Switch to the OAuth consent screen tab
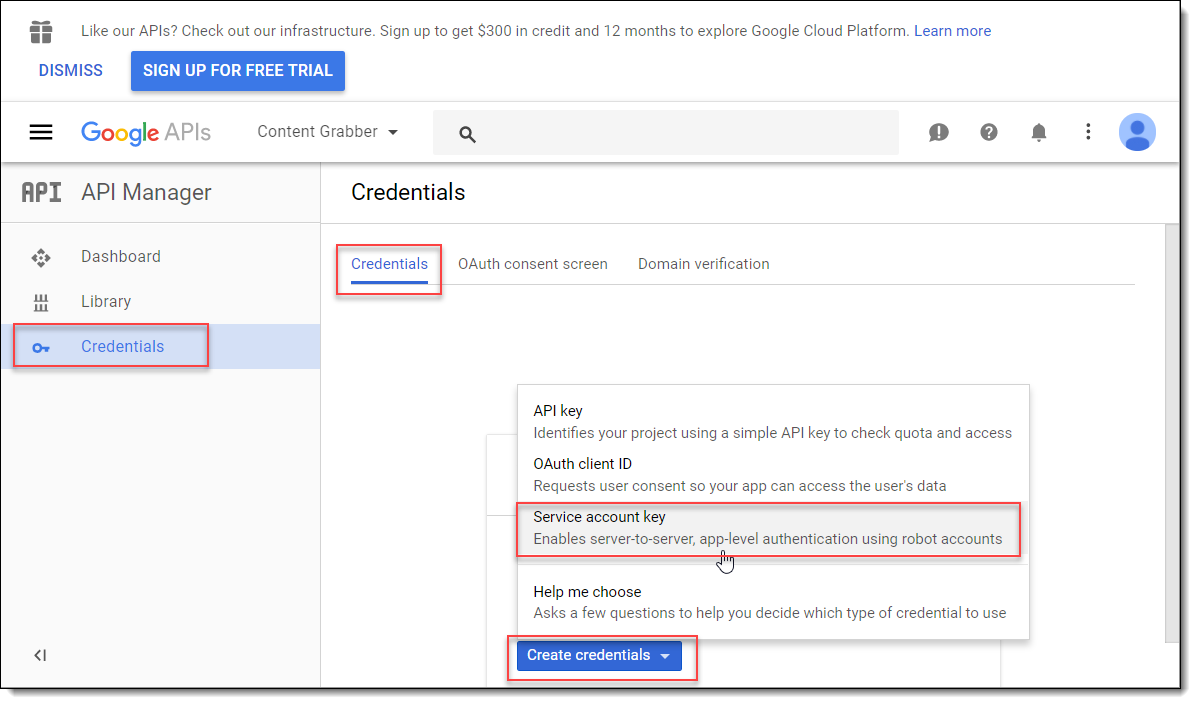Viewport: 1196px width, 704px height. click(x=533, y=264)
